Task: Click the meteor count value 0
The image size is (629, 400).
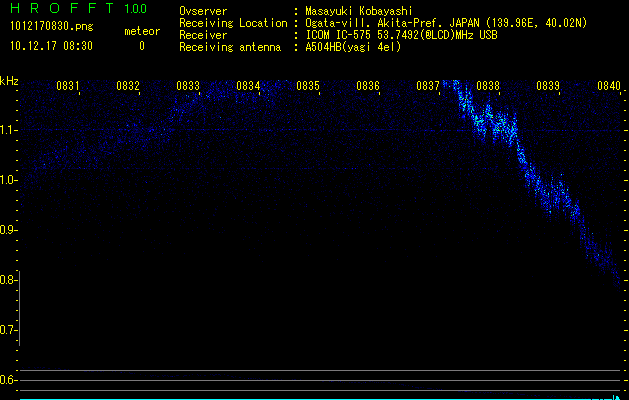Action: click(142, 46)
